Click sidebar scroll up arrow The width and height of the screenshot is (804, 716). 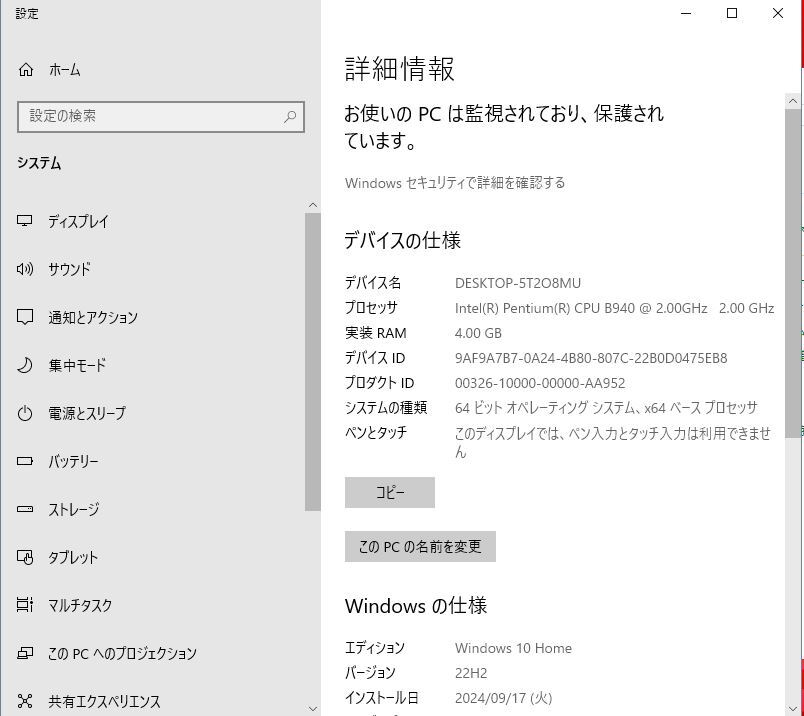[x=313, y=205]
